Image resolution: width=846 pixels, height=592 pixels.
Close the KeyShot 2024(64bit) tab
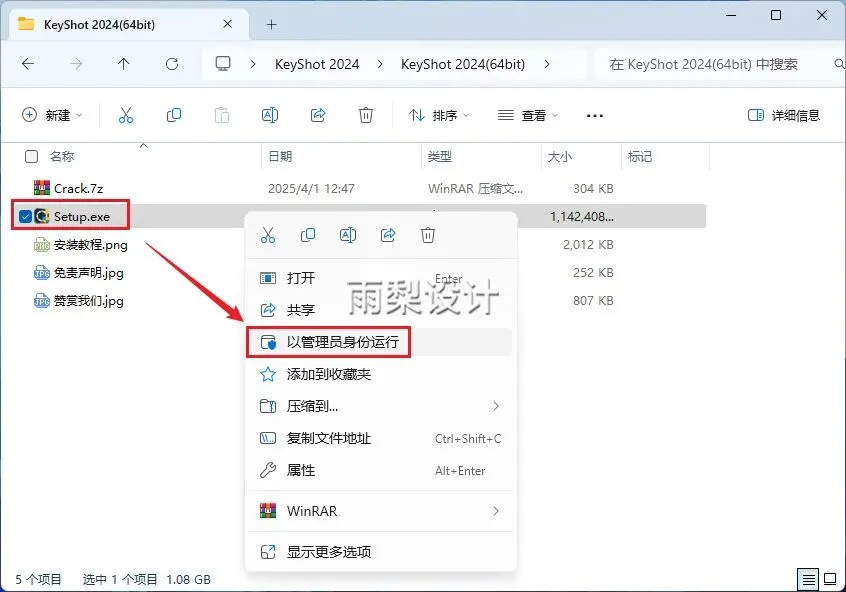(228, 24)
